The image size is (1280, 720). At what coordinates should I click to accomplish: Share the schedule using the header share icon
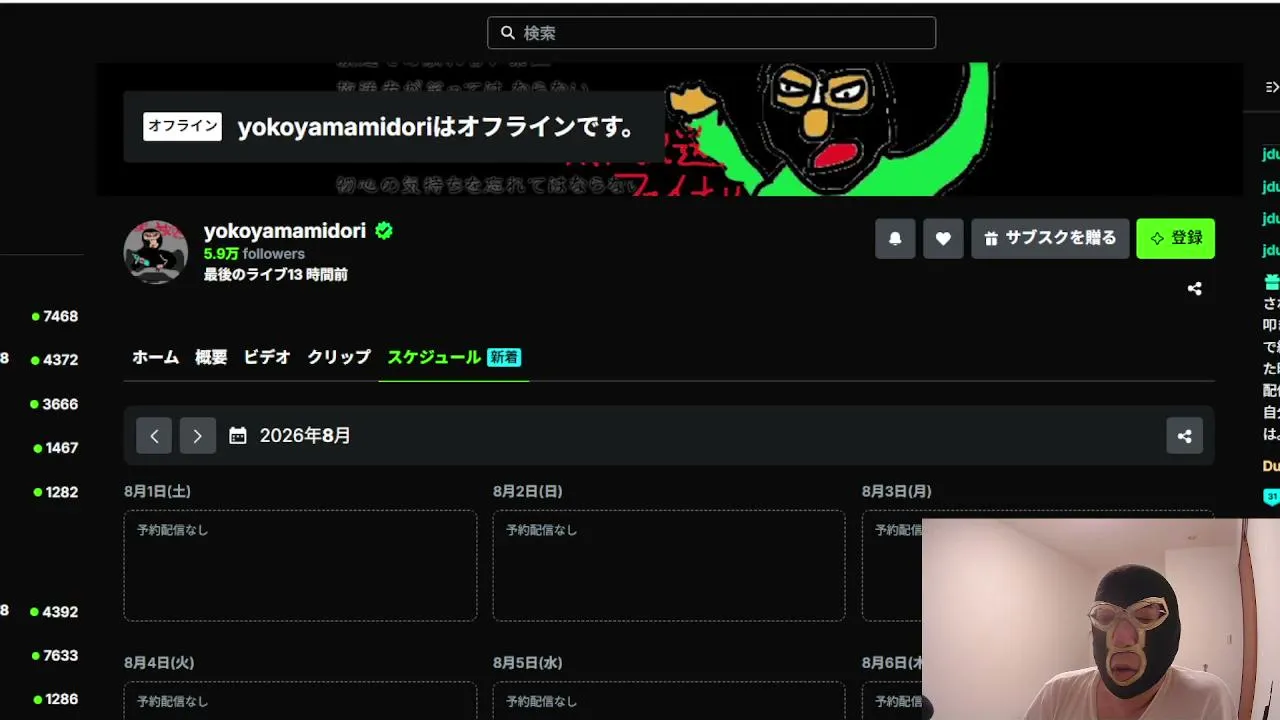coord(1184,436)
